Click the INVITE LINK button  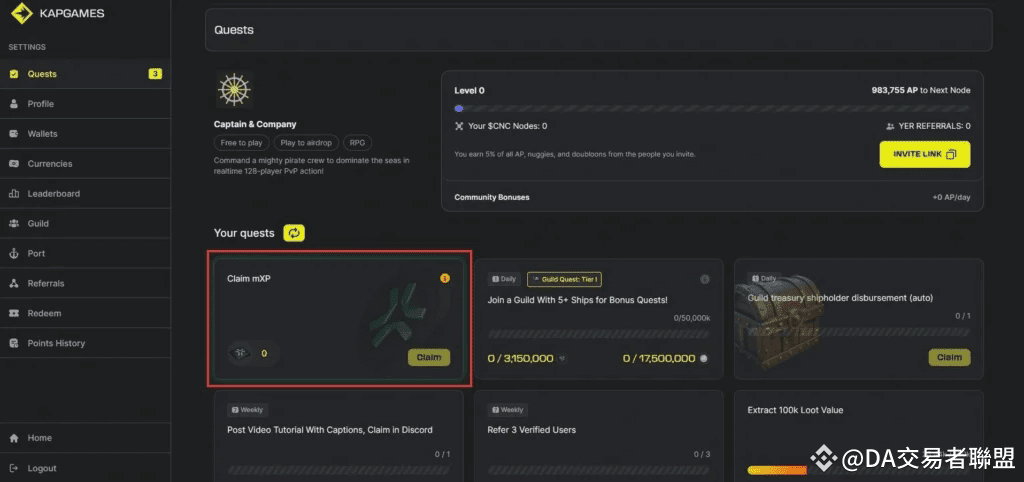pos(925,155)
